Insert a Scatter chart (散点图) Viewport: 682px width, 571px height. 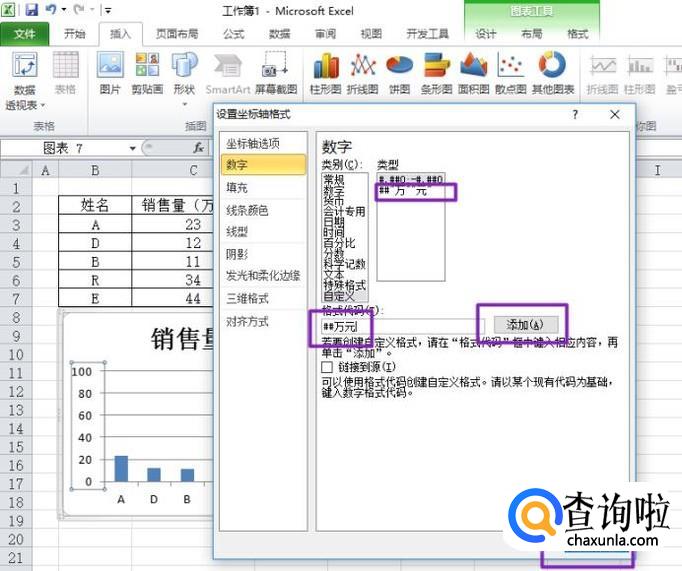coord(511,73)
